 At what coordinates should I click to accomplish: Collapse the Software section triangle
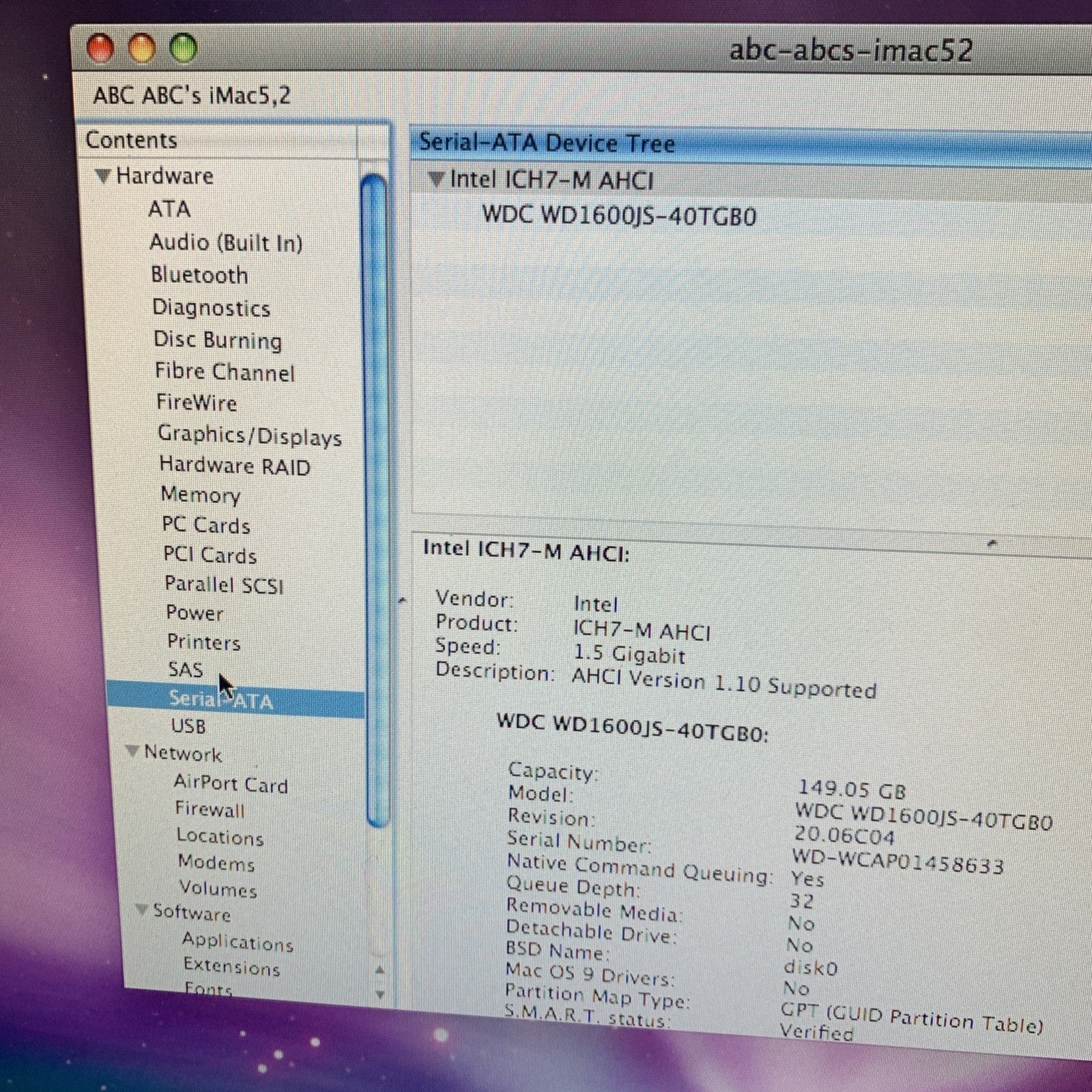tap(142, 909)
